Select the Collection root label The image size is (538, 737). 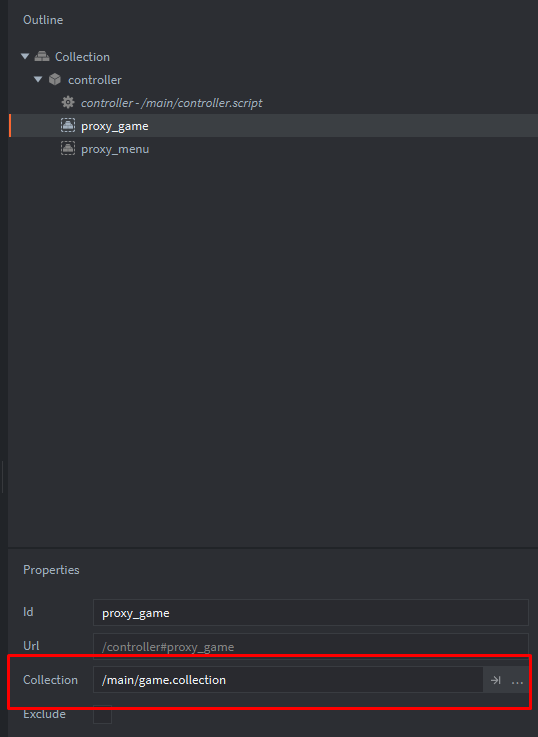click(82, 57)
